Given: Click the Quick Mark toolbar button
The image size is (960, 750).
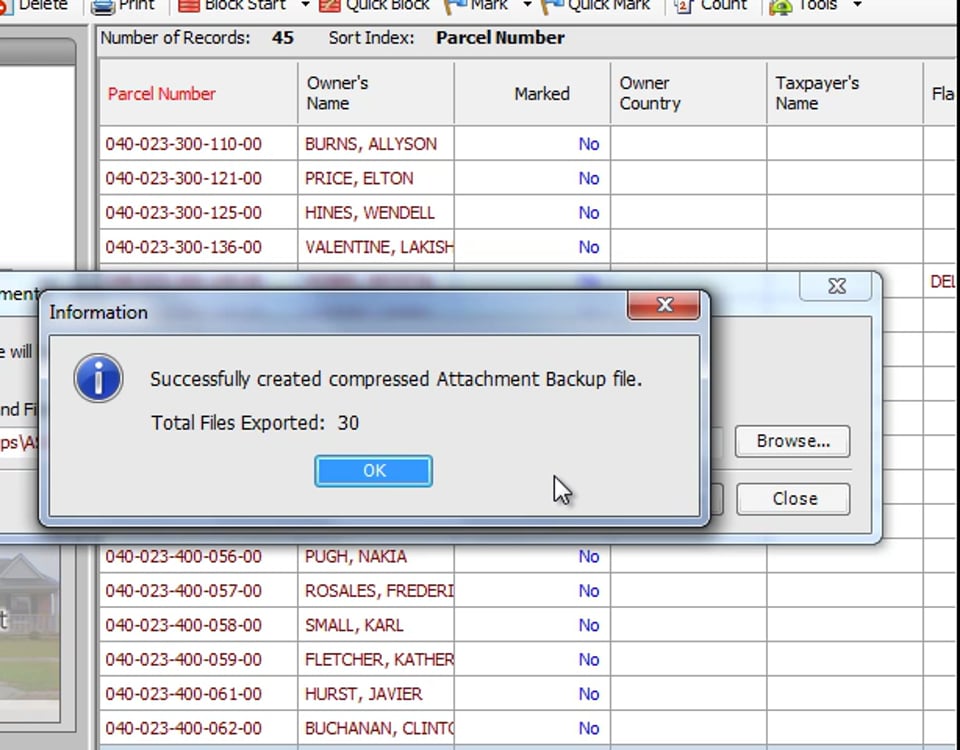Looking at the screenshot, I should [596, 6].
